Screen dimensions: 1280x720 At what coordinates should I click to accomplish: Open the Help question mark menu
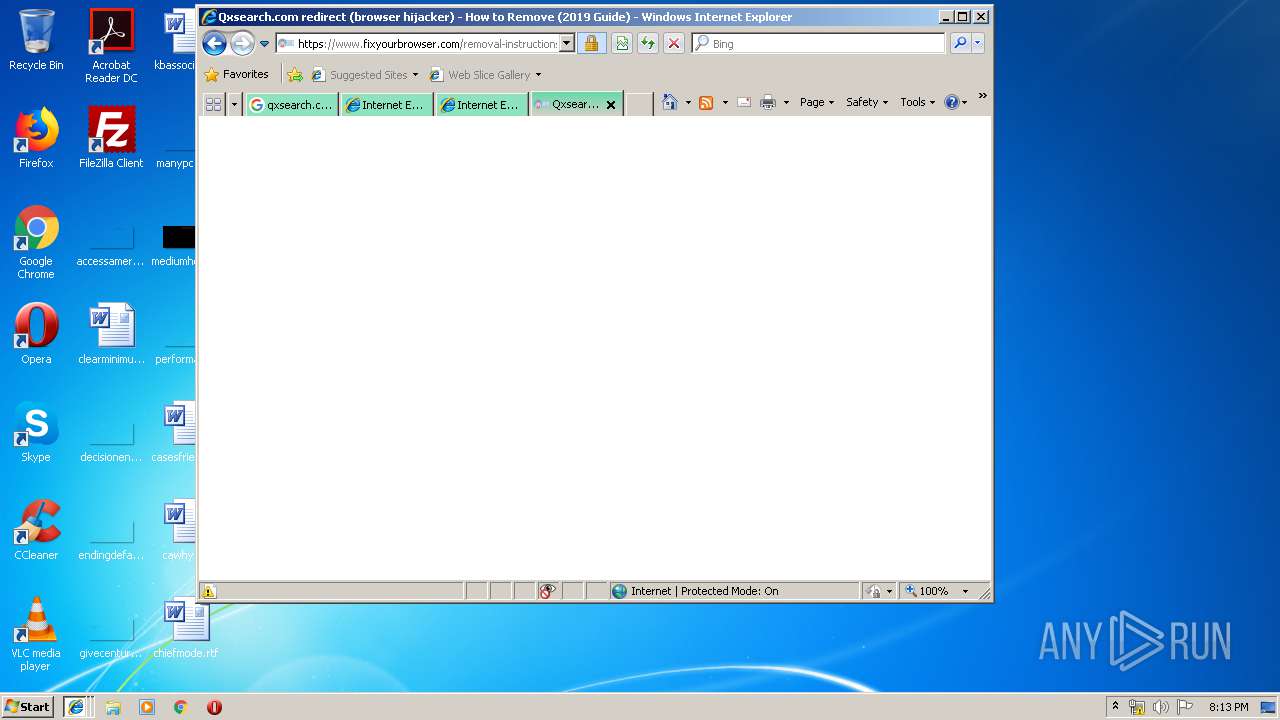[x=956, y=102]
